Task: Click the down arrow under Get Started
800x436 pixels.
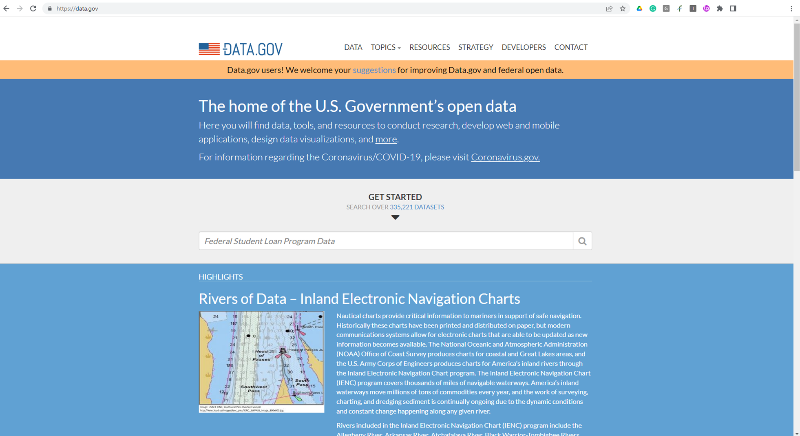Action: pos(395,217)
